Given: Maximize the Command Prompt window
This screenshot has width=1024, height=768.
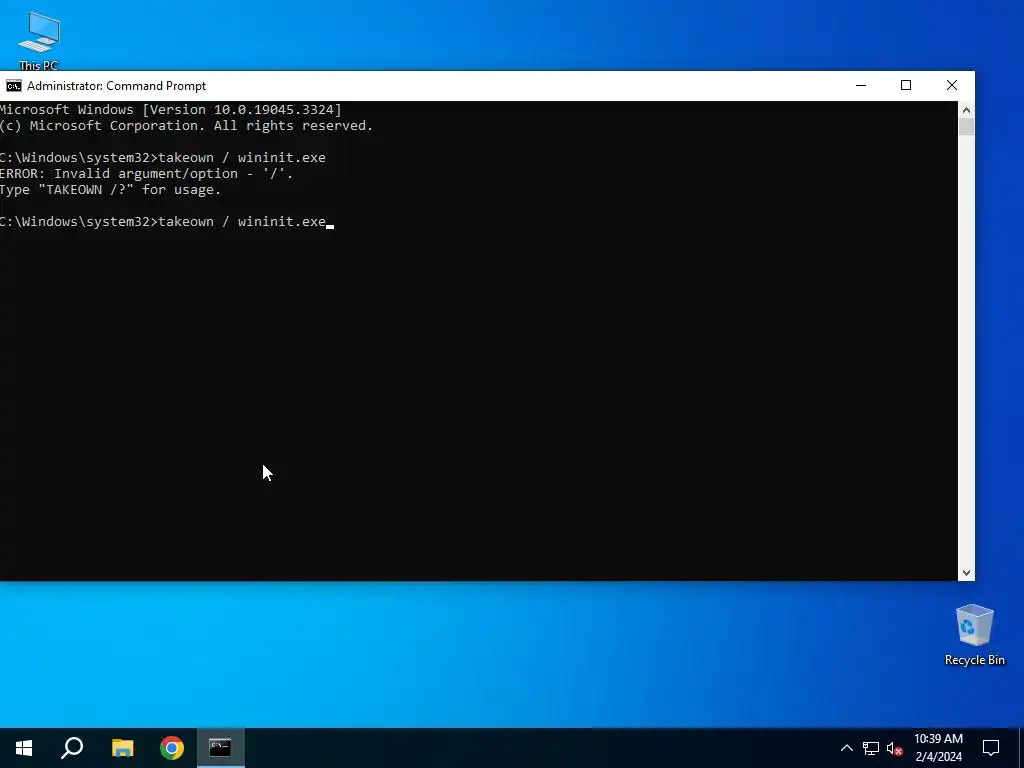Looking at the screenshot, I should (906, 86).
